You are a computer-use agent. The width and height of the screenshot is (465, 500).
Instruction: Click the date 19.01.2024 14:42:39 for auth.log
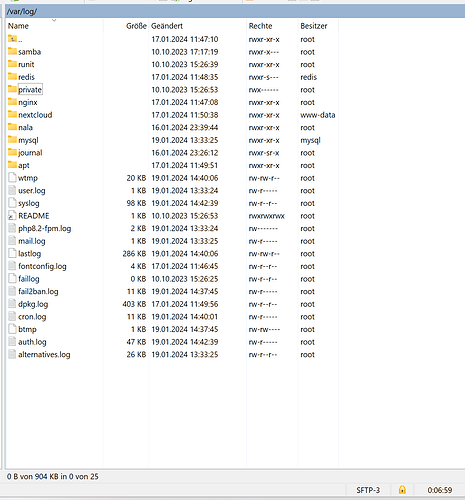click(185, 342)
